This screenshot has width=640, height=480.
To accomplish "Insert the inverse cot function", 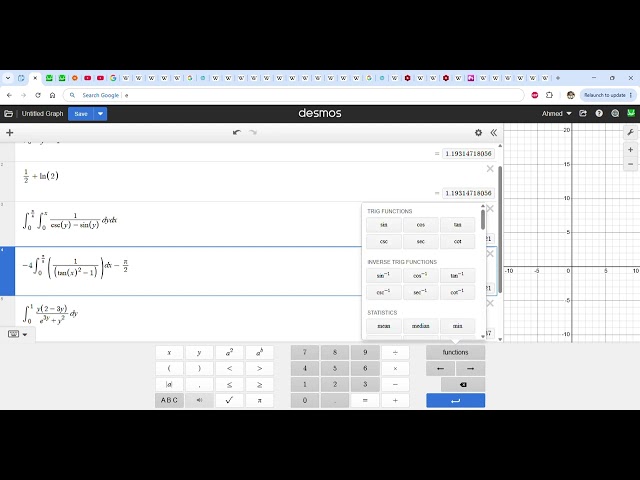I will coord(457,292).
